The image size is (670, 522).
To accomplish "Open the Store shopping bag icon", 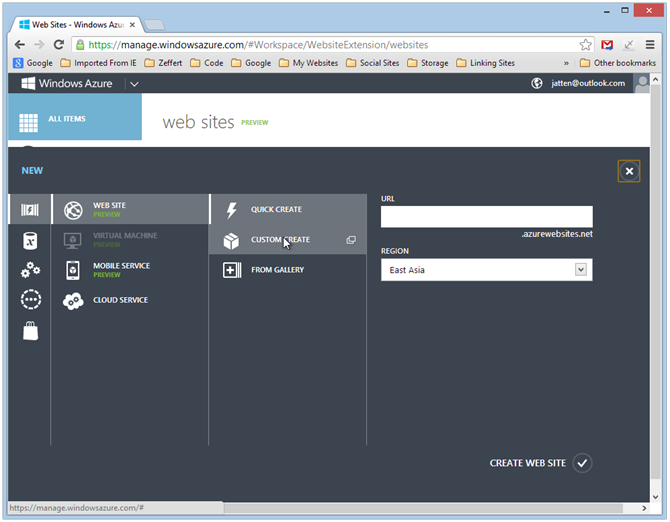I will point(30,331).
